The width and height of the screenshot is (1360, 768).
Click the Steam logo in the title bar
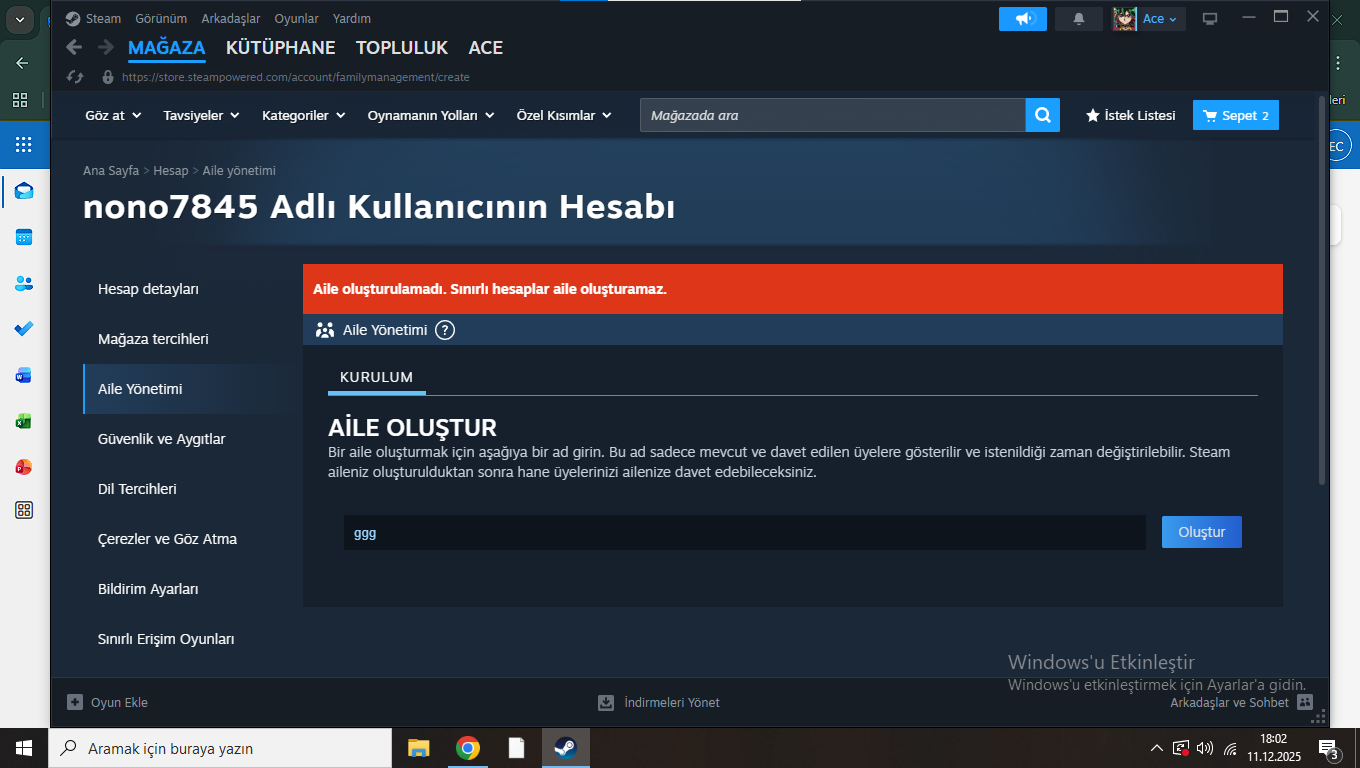[73, 19]
